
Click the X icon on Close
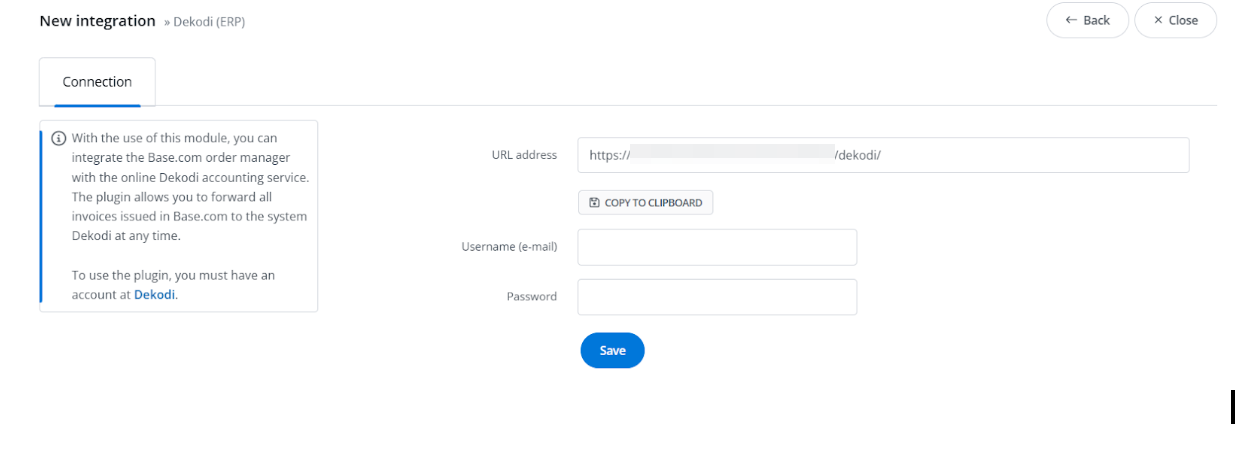[1158, 20]
